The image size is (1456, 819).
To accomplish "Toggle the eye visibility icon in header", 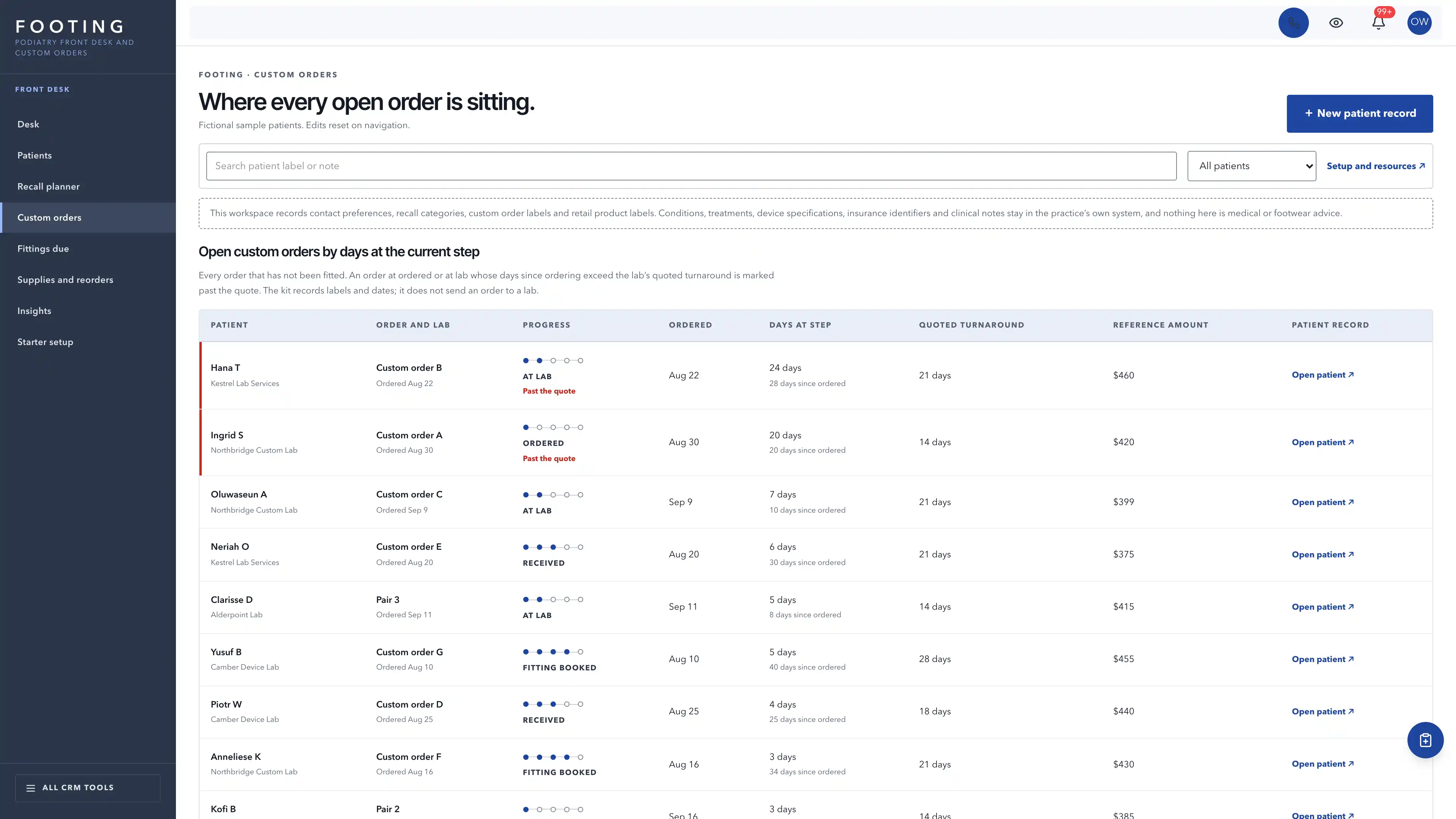I will [1335, 23].
